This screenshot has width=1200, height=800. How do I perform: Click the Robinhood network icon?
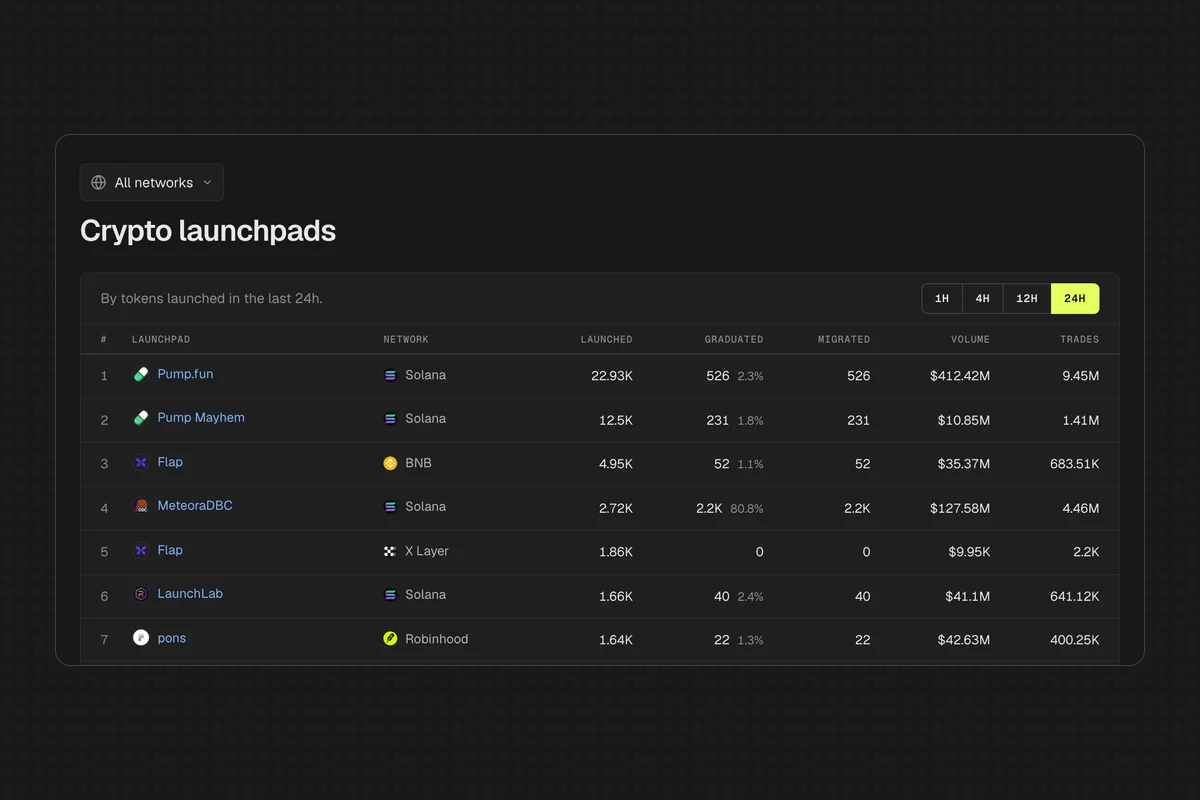tap(391, 639)
